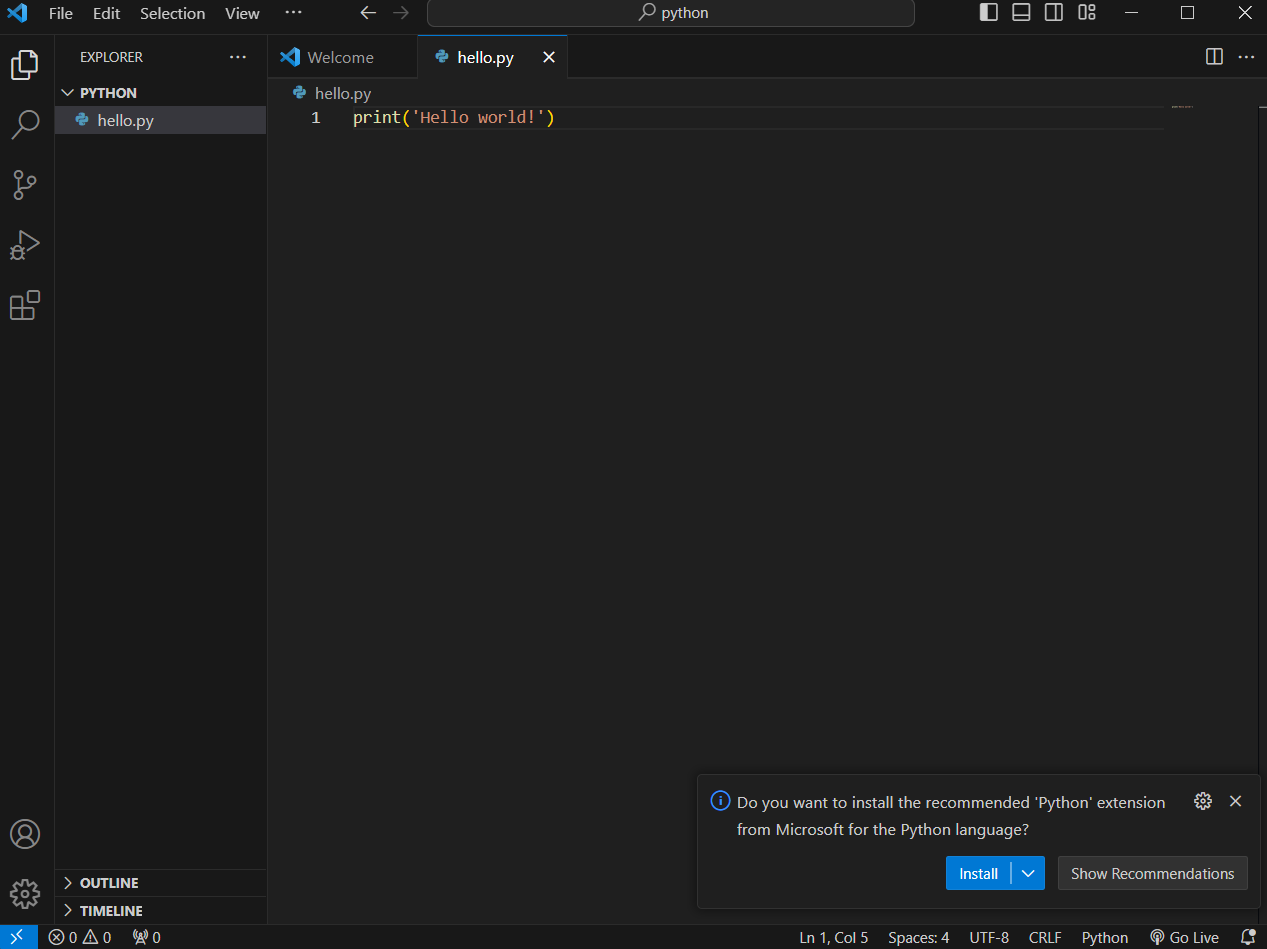The height and width of the screenshot is (949, 1267).
Task: Click the command center search box
Action: [671, 13]
